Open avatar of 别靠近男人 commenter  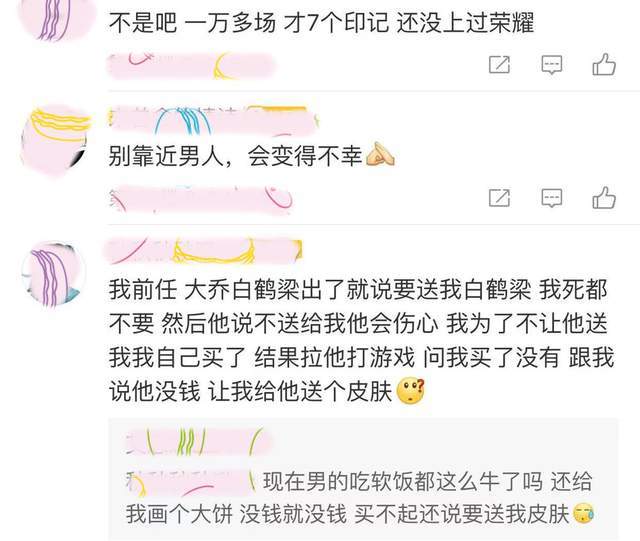[55, 139]
